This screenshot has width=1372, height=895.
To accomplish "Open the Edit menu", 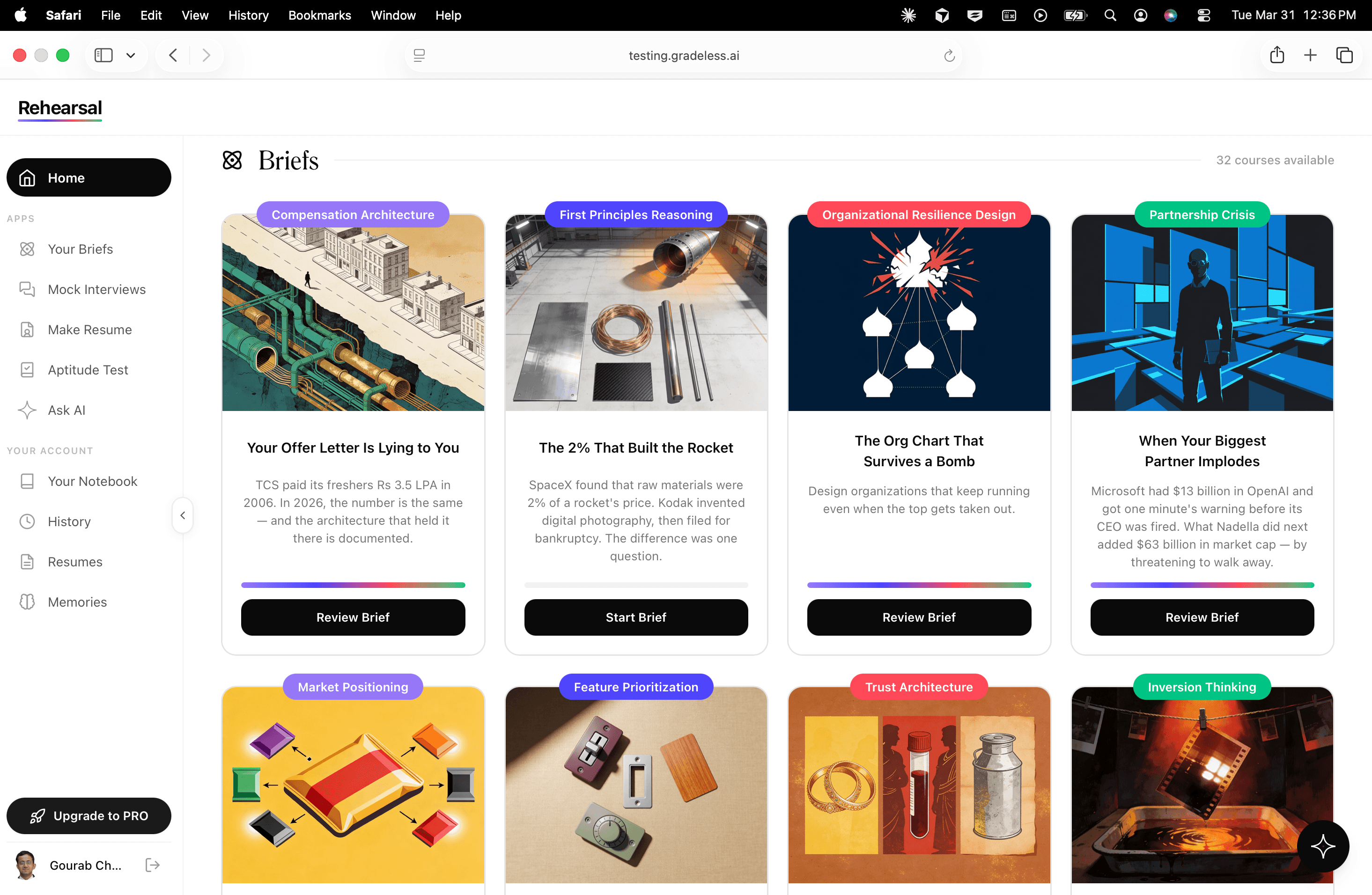I will (151, 15).
